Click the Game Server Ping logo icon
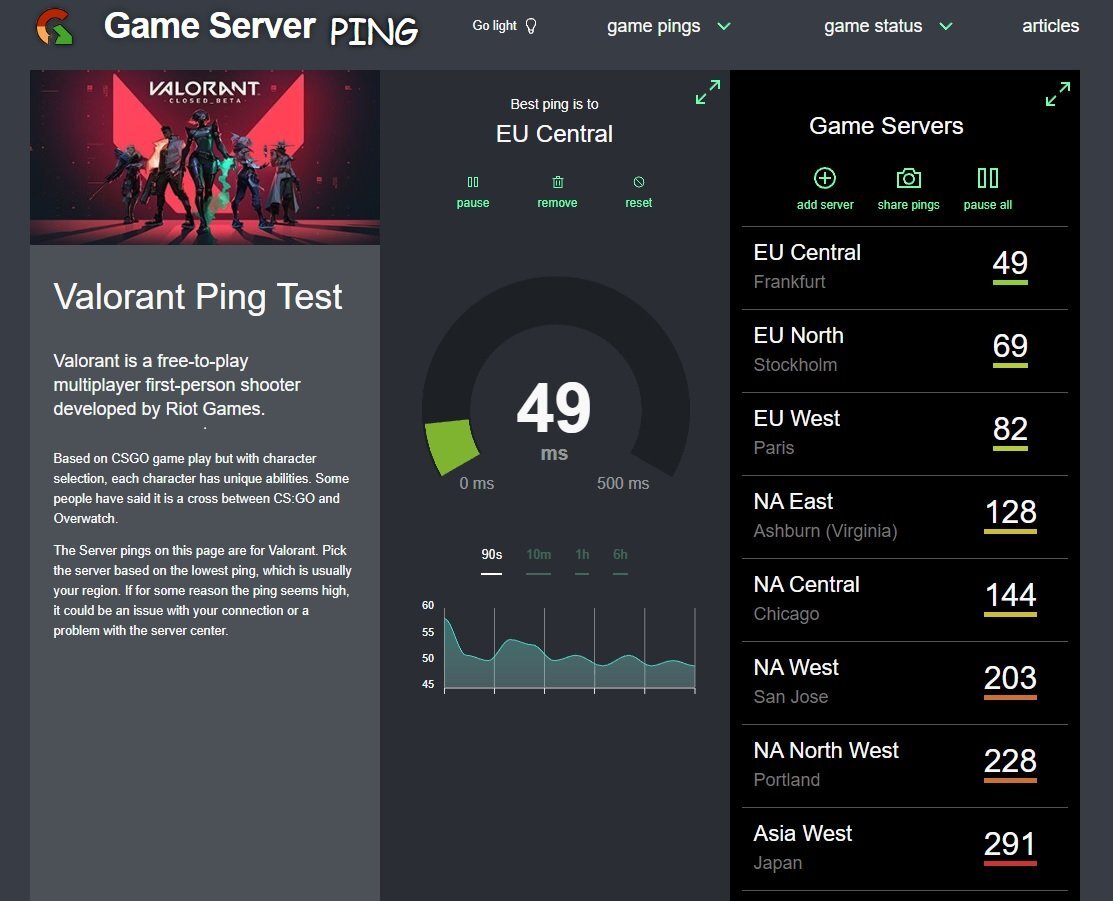This screenshot has height=901, width=1113. pos(54,27)
